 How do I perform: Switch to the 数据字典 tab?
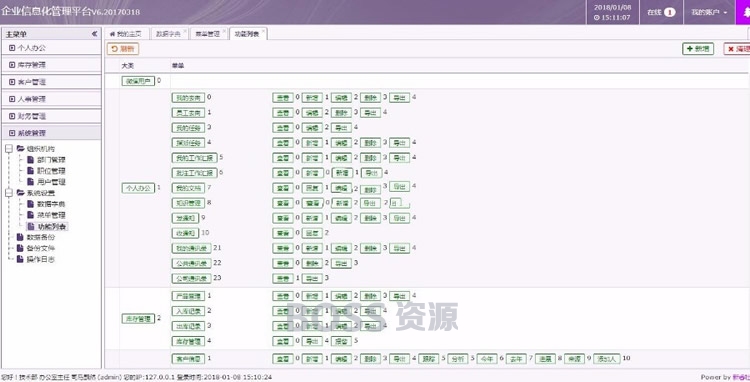(169, 34)
